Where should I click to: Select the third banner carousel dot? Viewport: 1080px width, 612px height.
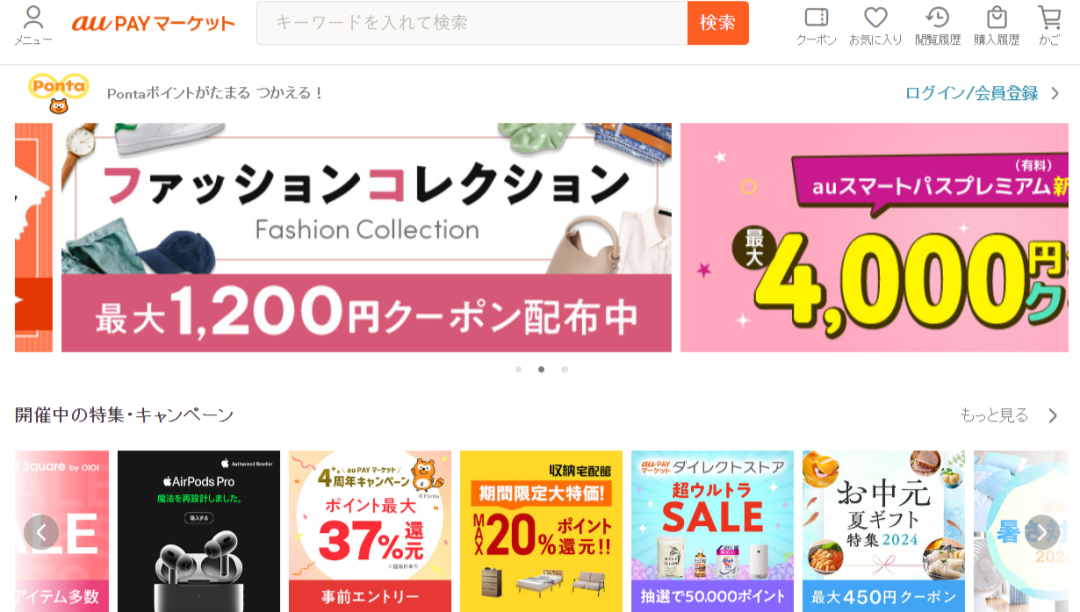tap(564, 370)
